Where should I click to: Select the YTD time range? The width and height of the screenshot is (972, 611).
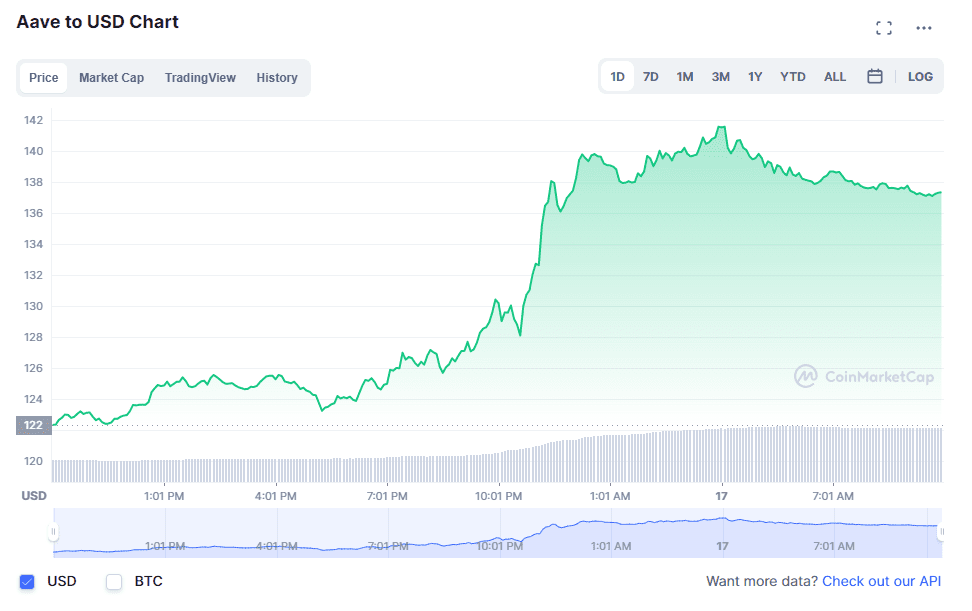(792, 76)
